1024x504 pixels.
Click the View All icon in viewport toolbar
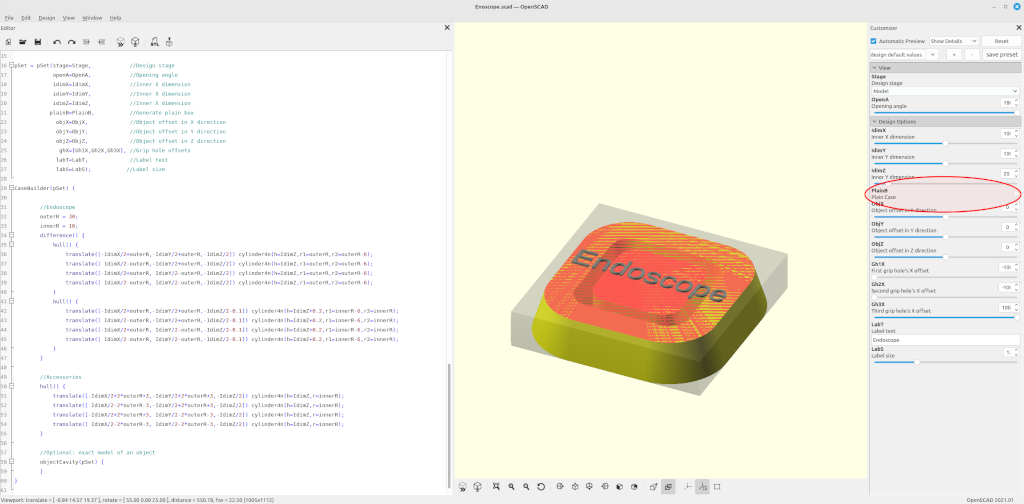point(496,486)
